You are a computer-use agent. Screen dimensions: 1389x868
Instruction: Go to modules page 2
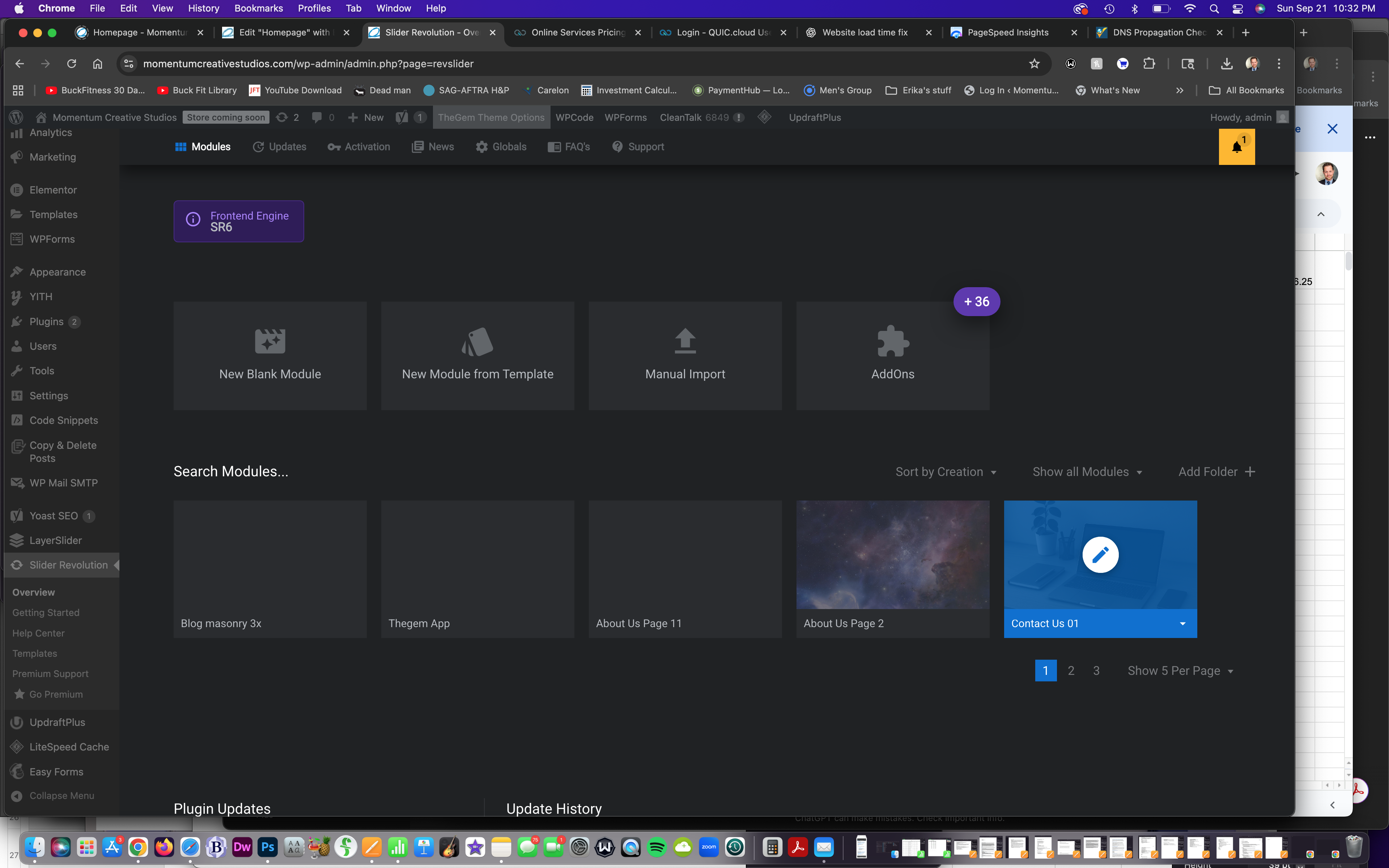(1070, 671)
